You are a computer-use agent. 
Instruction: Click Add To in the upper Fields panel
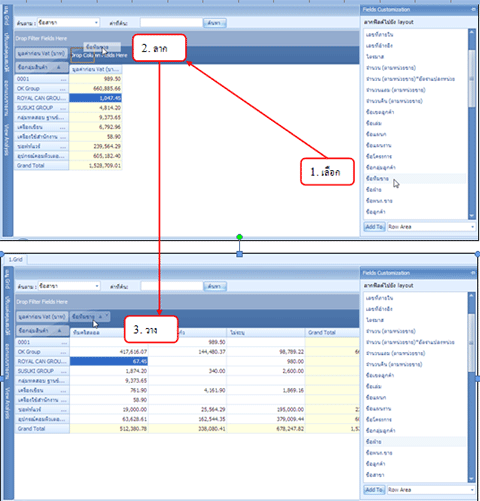375,227
